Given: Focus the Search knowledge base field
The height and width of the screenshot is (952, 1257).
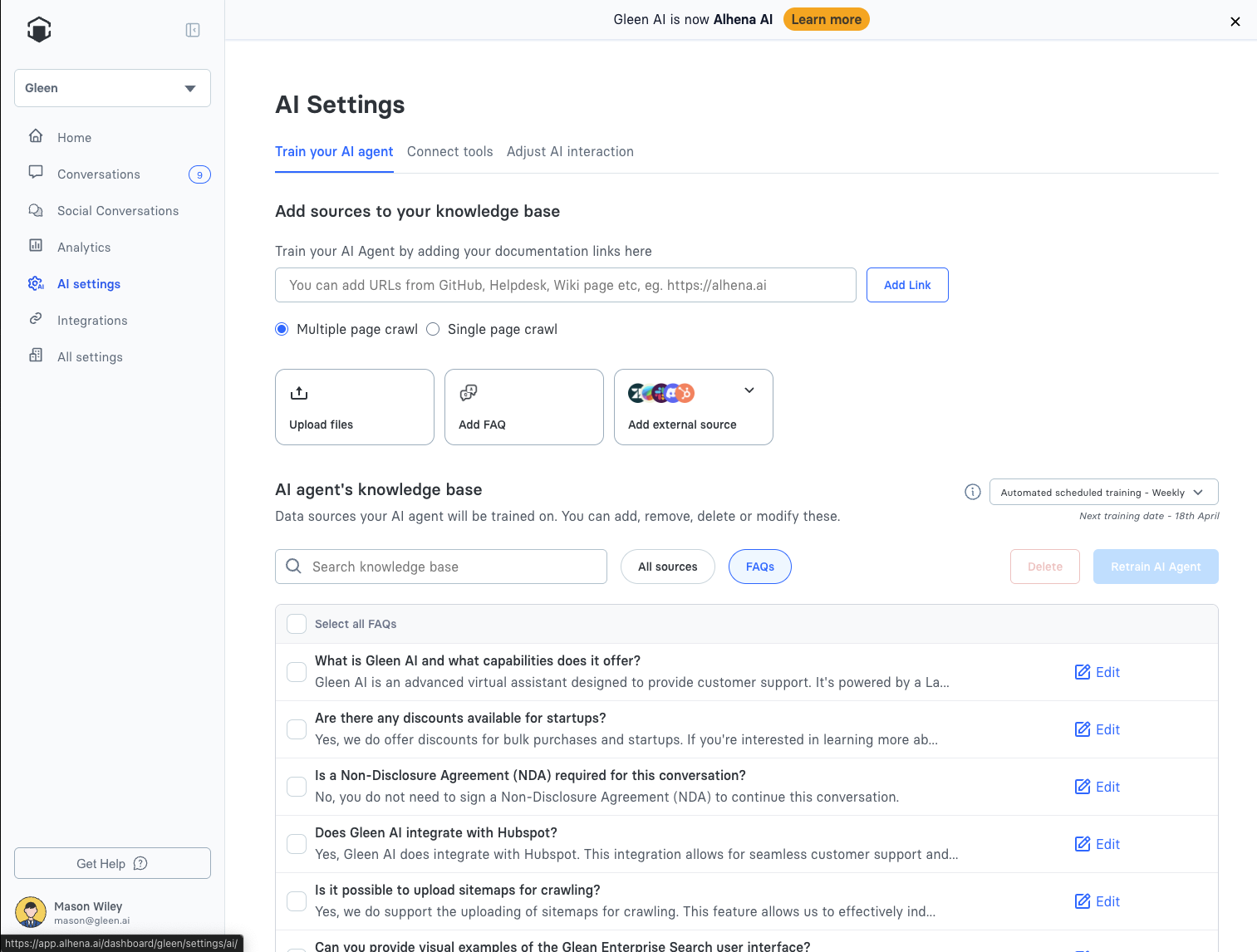Looking at the screenshot, I should (x=453, y=567).
